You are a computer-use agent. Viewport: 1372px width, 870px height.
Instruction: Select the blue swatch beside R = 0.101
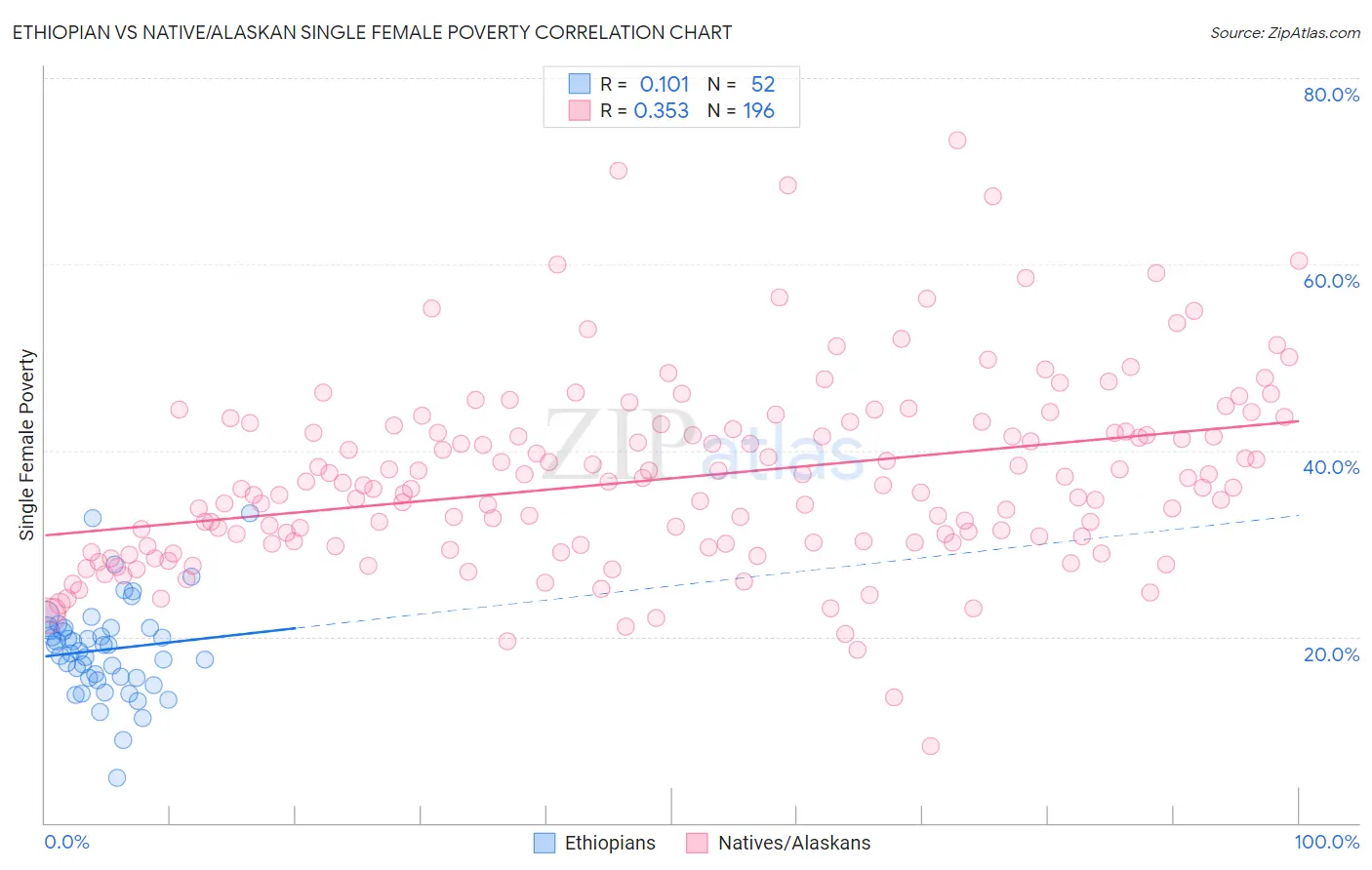(580, 84)
